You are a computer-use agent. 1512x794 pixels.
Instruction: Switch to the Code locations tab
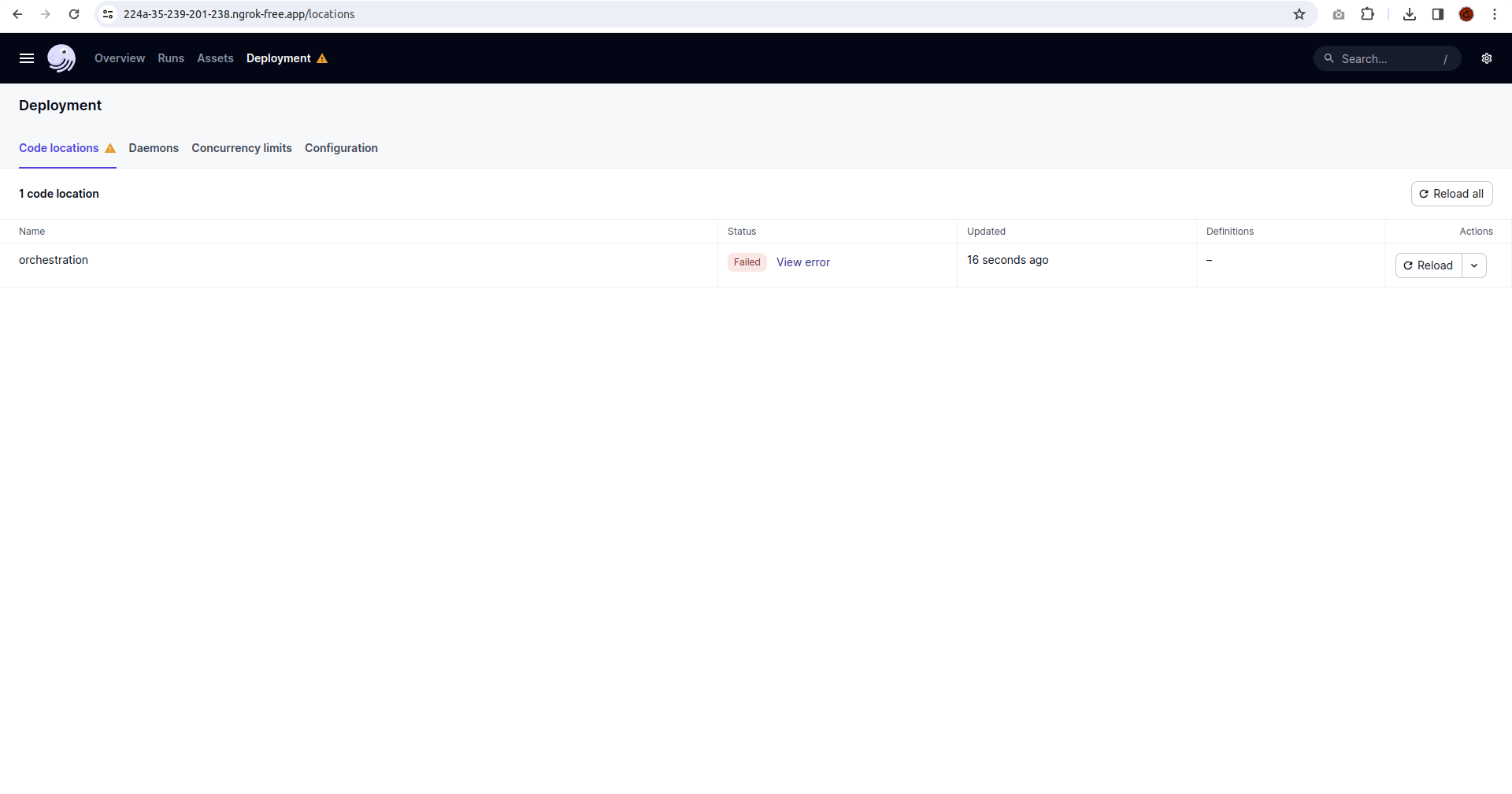[x=59, y=148]
